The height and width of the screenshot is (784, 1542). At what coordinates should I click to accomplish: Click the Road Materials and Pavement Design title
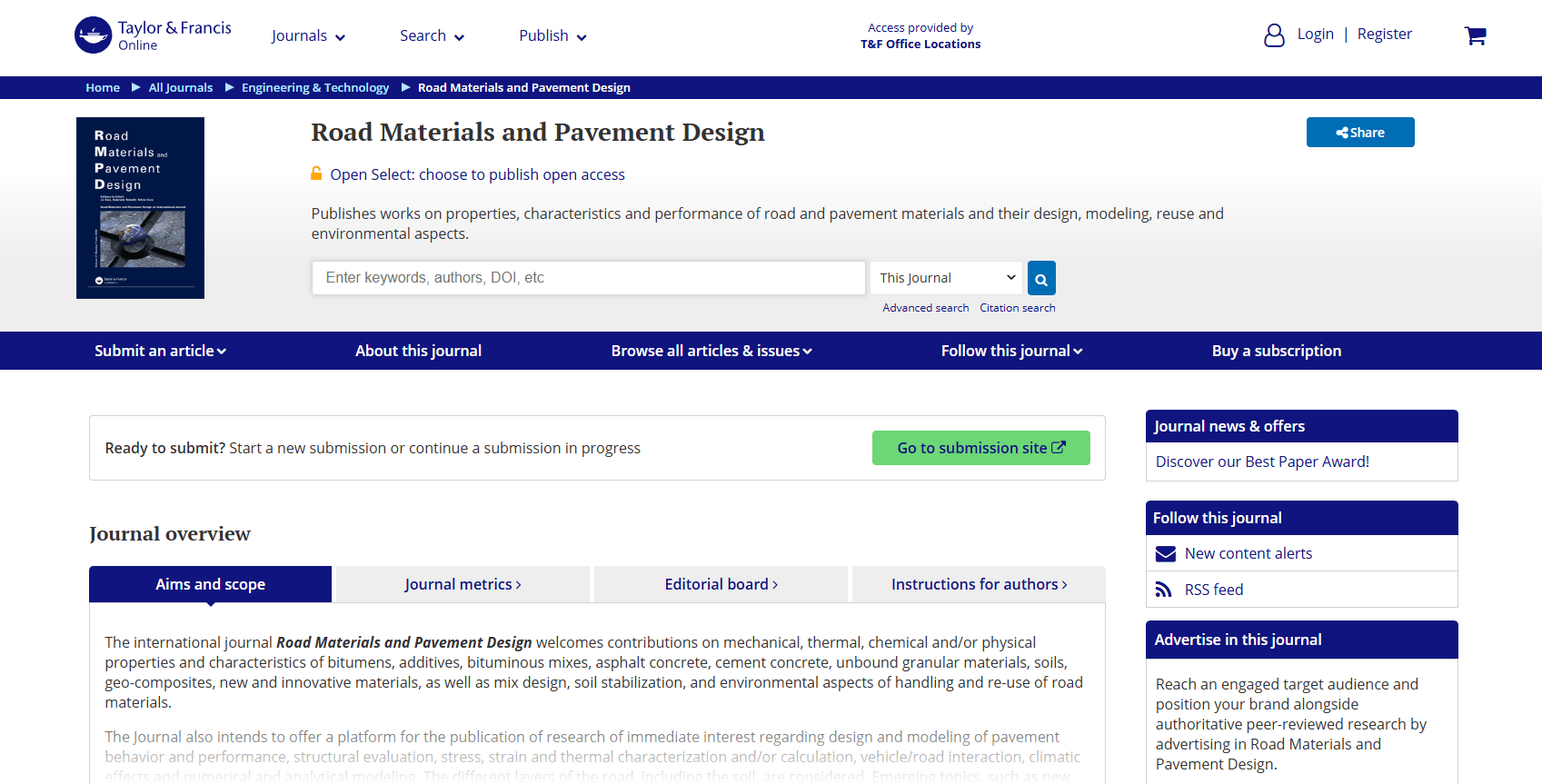[538, 133]
